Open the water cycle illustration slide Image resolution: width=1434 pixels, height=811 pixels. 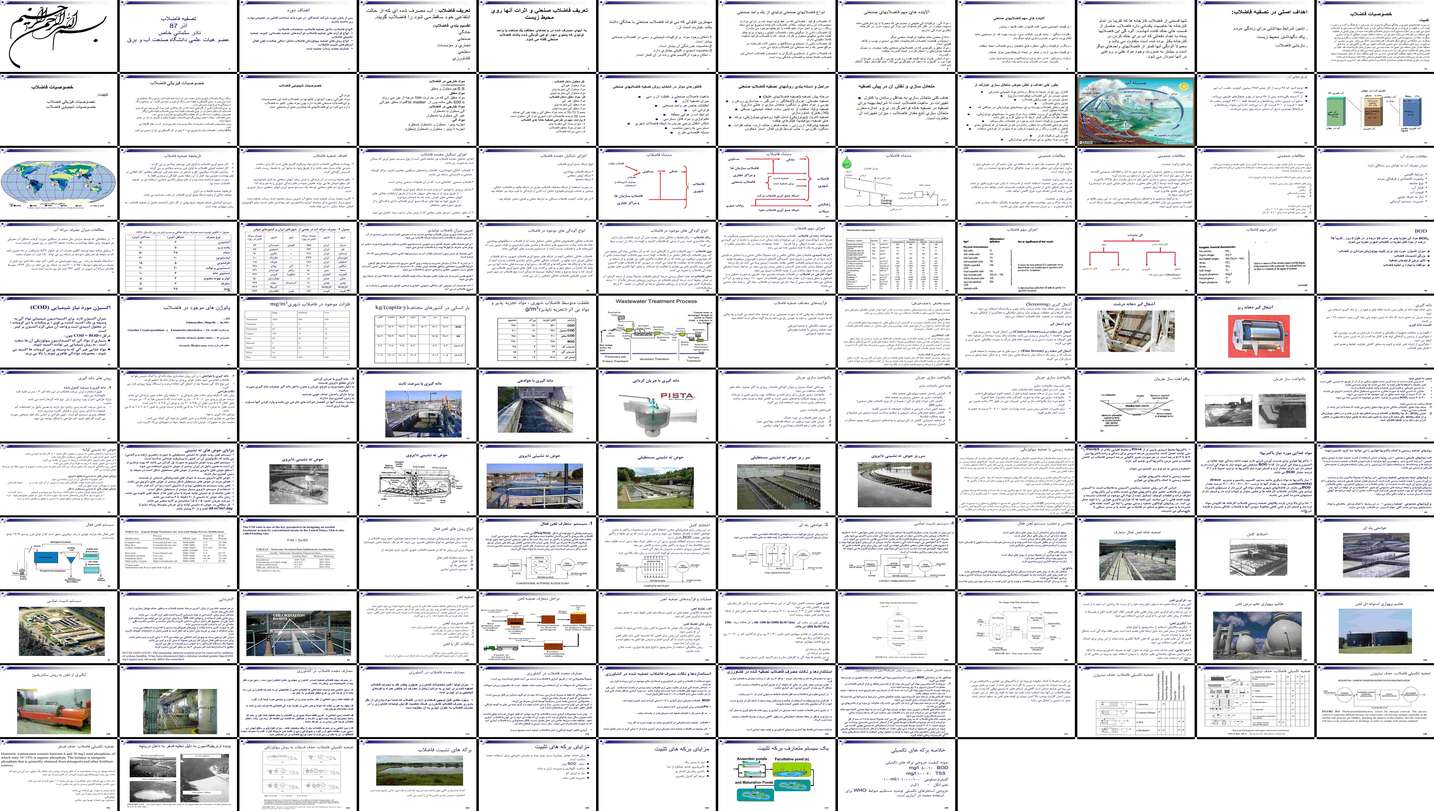[x=1135, y=109]
